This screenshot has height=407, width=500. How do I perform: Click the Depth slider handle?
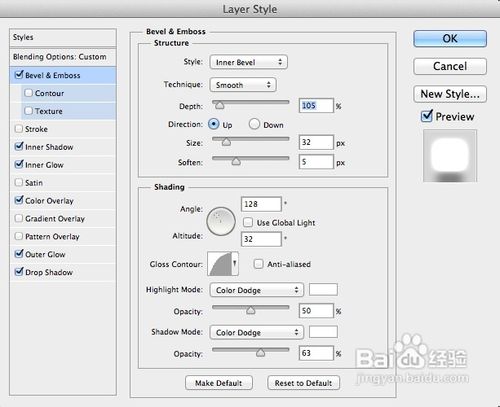(219, 105)
